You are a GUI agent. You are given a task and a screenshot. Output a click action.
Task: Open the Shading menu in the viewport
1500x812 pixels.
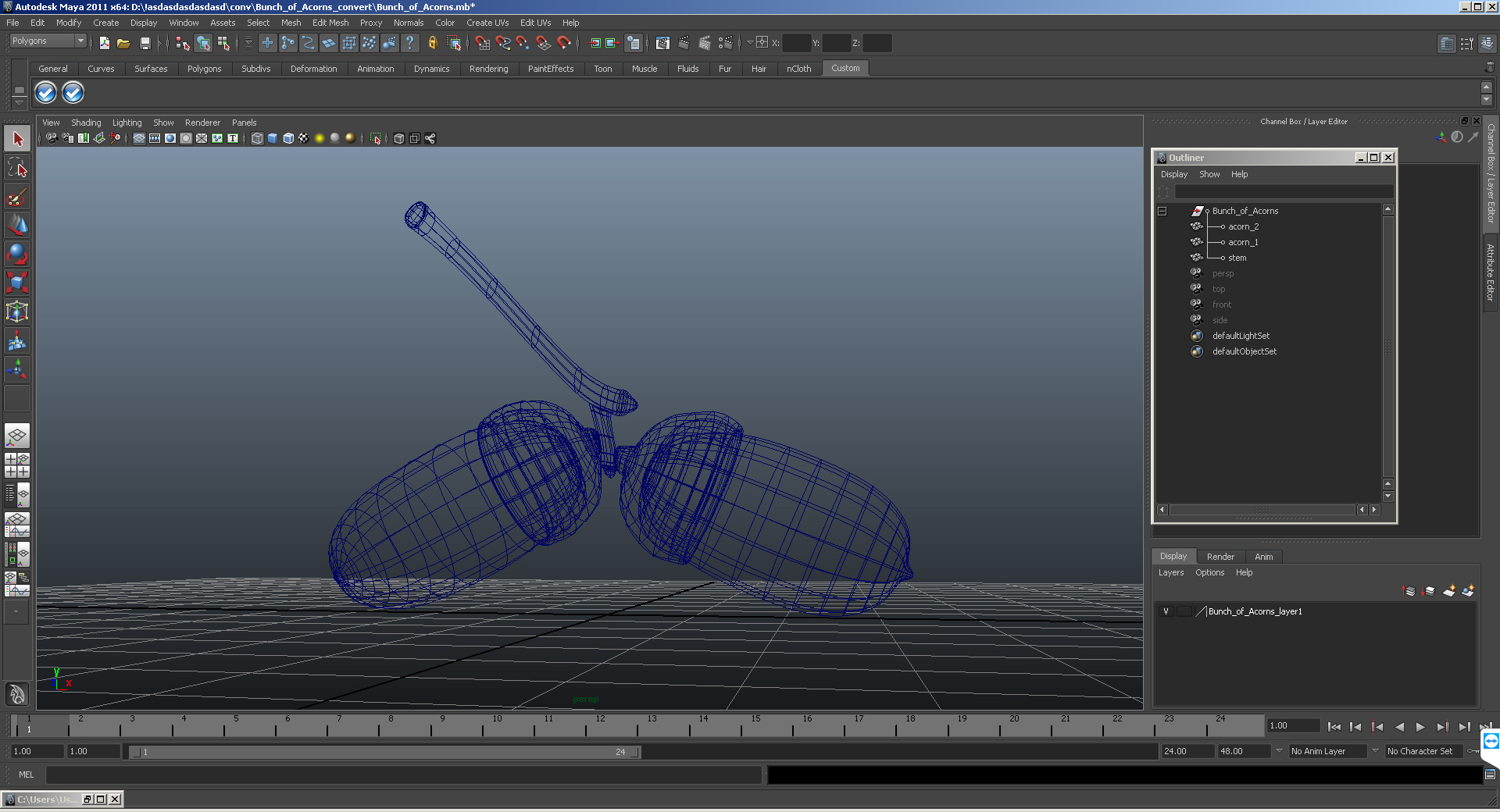(x=86, y=123)
